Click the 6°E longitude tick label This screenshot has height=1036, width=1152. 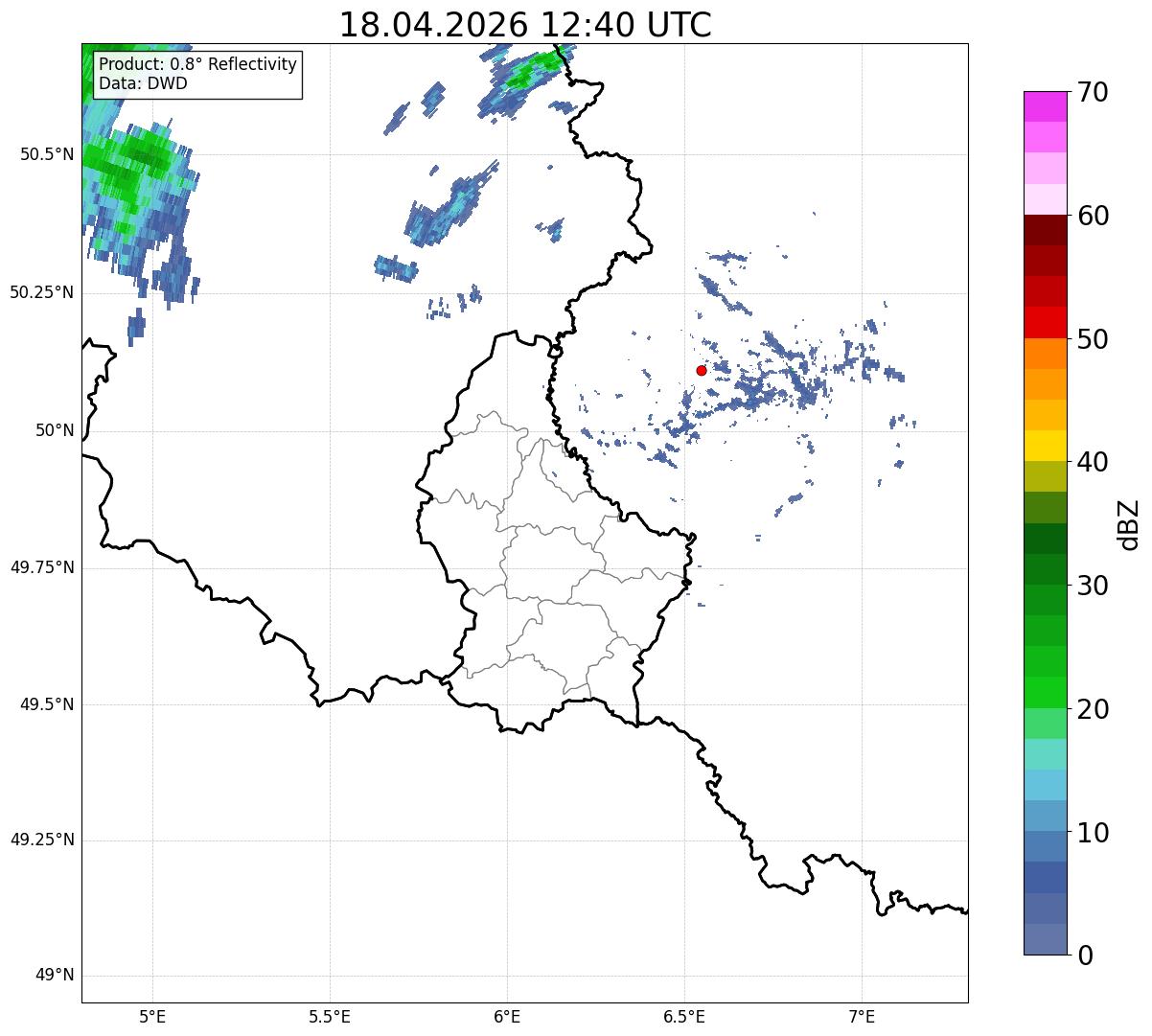tap(507, 1016)
